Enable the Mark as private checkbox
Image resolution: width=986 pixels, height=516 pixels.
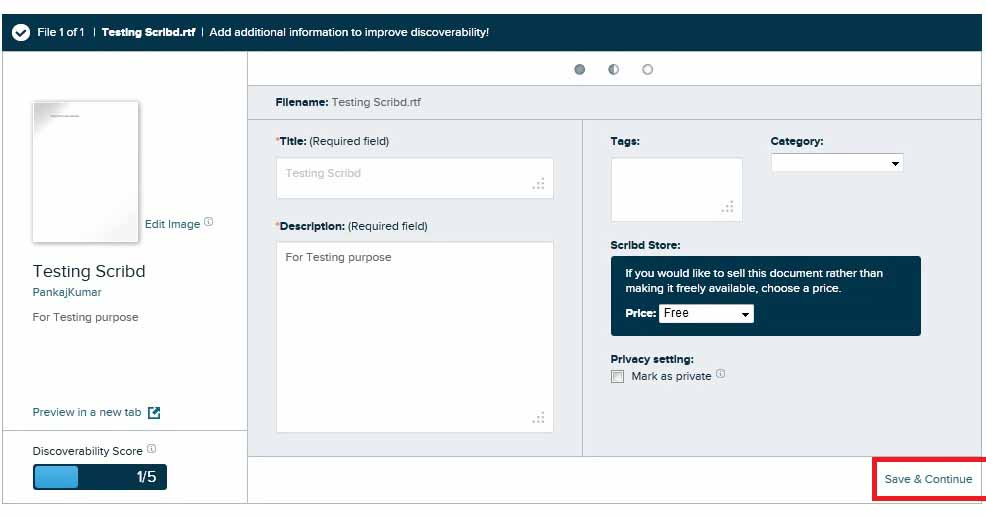(617, 377)
